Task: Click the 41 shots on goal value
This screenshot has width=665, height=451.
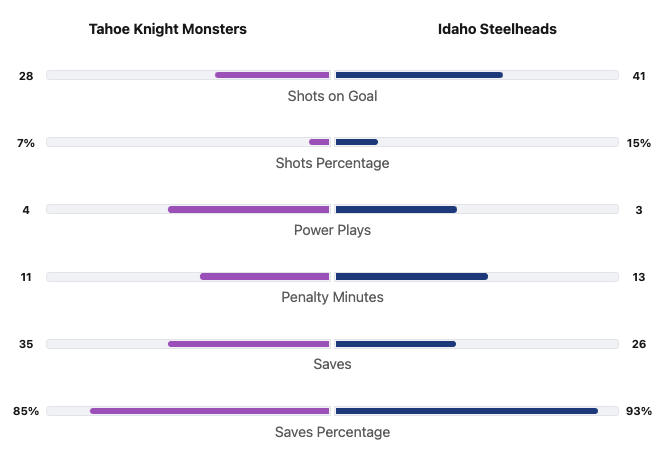Action: pyautogui.click(x=639, y=75)
